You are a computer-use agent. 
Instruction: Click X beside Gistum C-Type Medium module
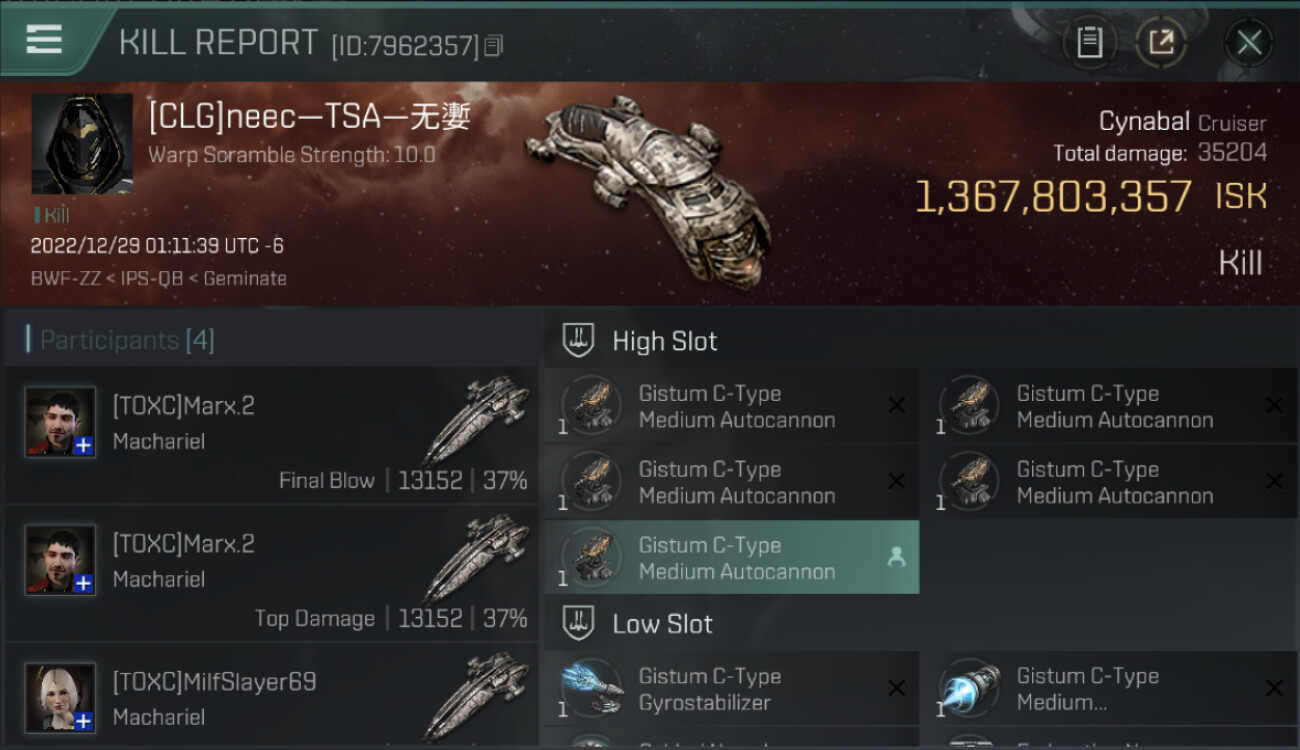coord(1274,688)
